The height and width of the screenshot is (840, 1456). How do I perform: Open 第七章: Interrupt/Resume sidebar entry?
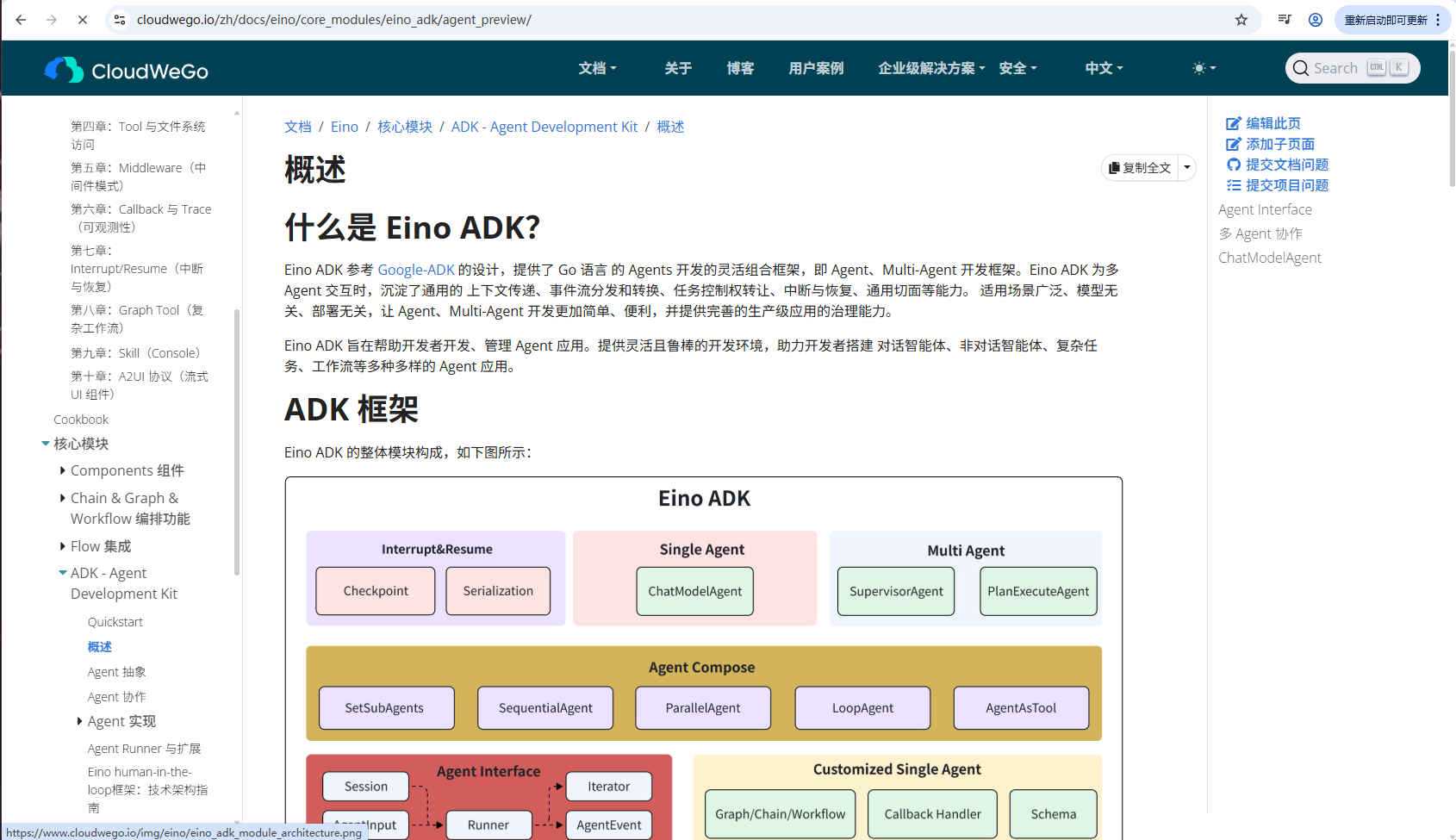point(137,269)
